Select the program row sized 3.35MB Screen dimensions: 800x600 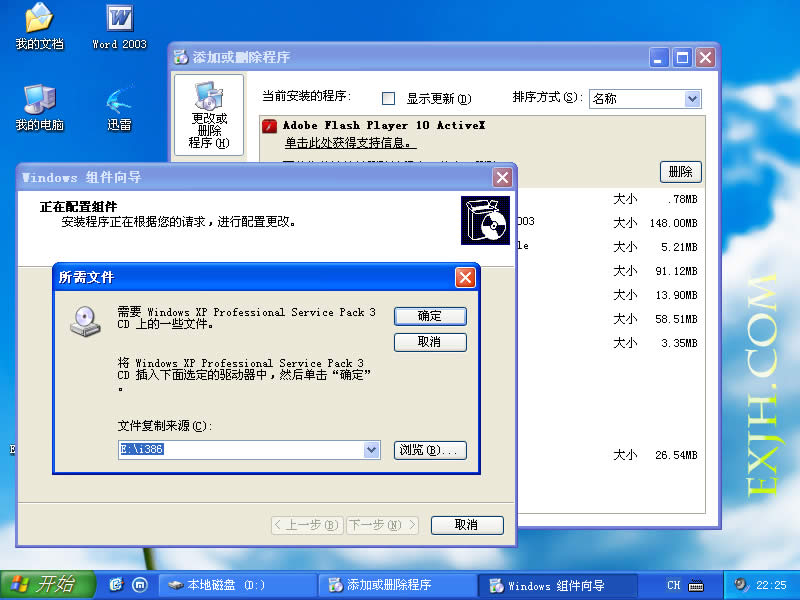coord(610,343)
